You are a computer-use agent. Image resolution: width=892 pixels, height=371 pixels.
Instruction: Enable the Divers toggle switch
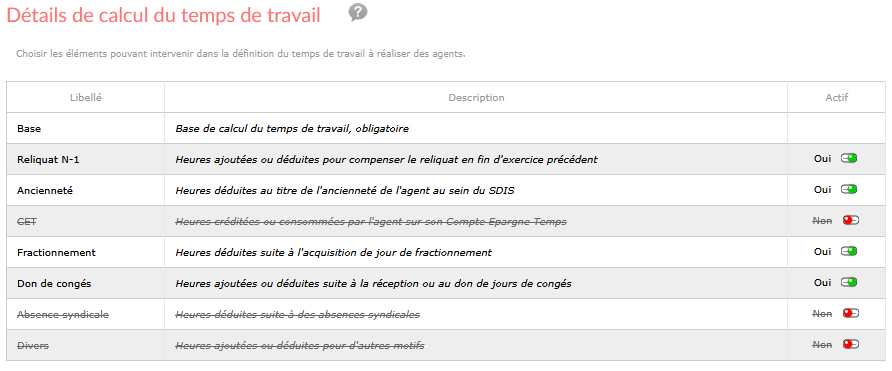click(x=850, y=344)
